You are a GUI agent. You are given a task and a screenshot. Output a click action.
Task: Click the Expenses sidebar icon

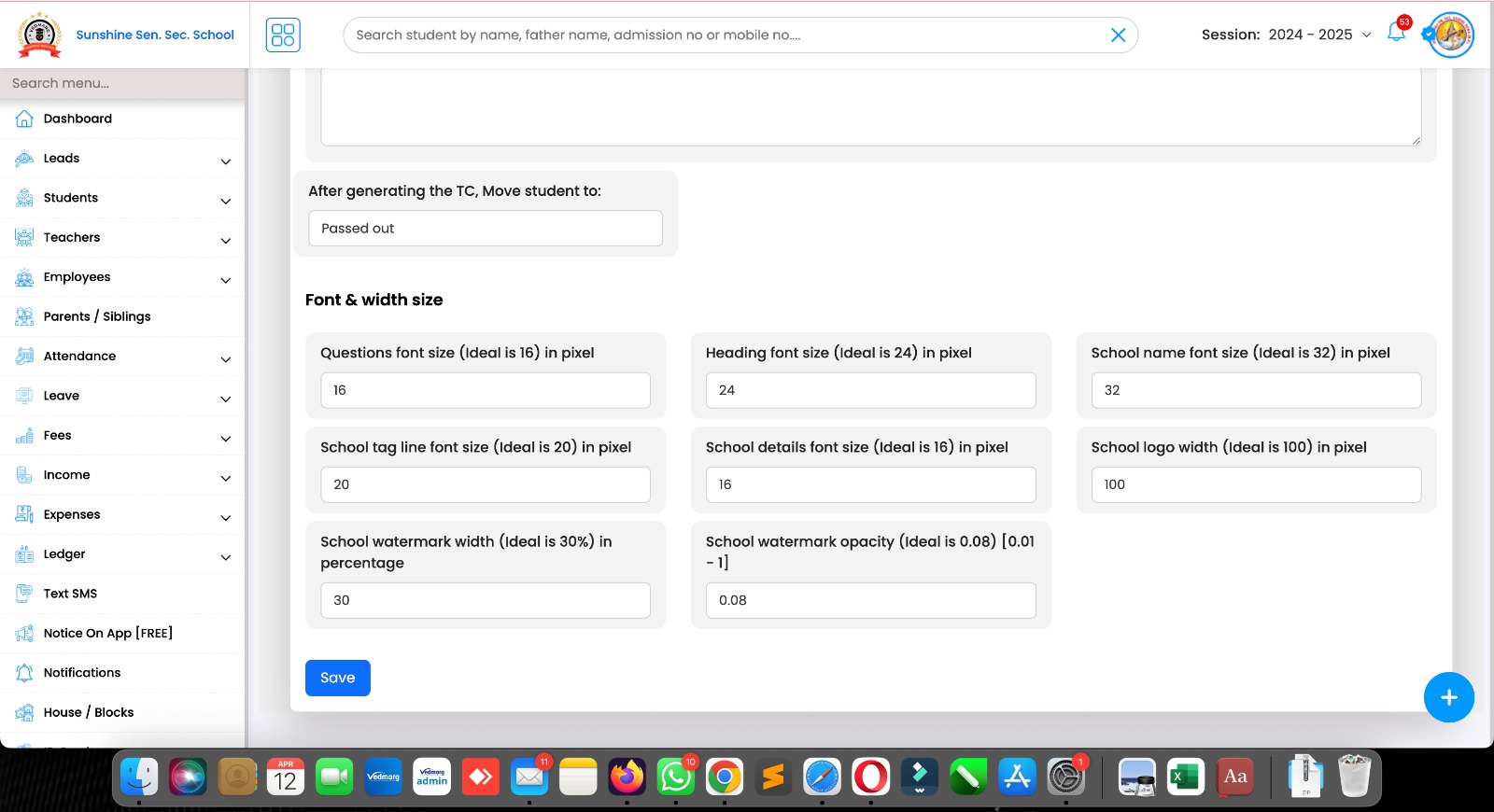(x=24, y=514)
